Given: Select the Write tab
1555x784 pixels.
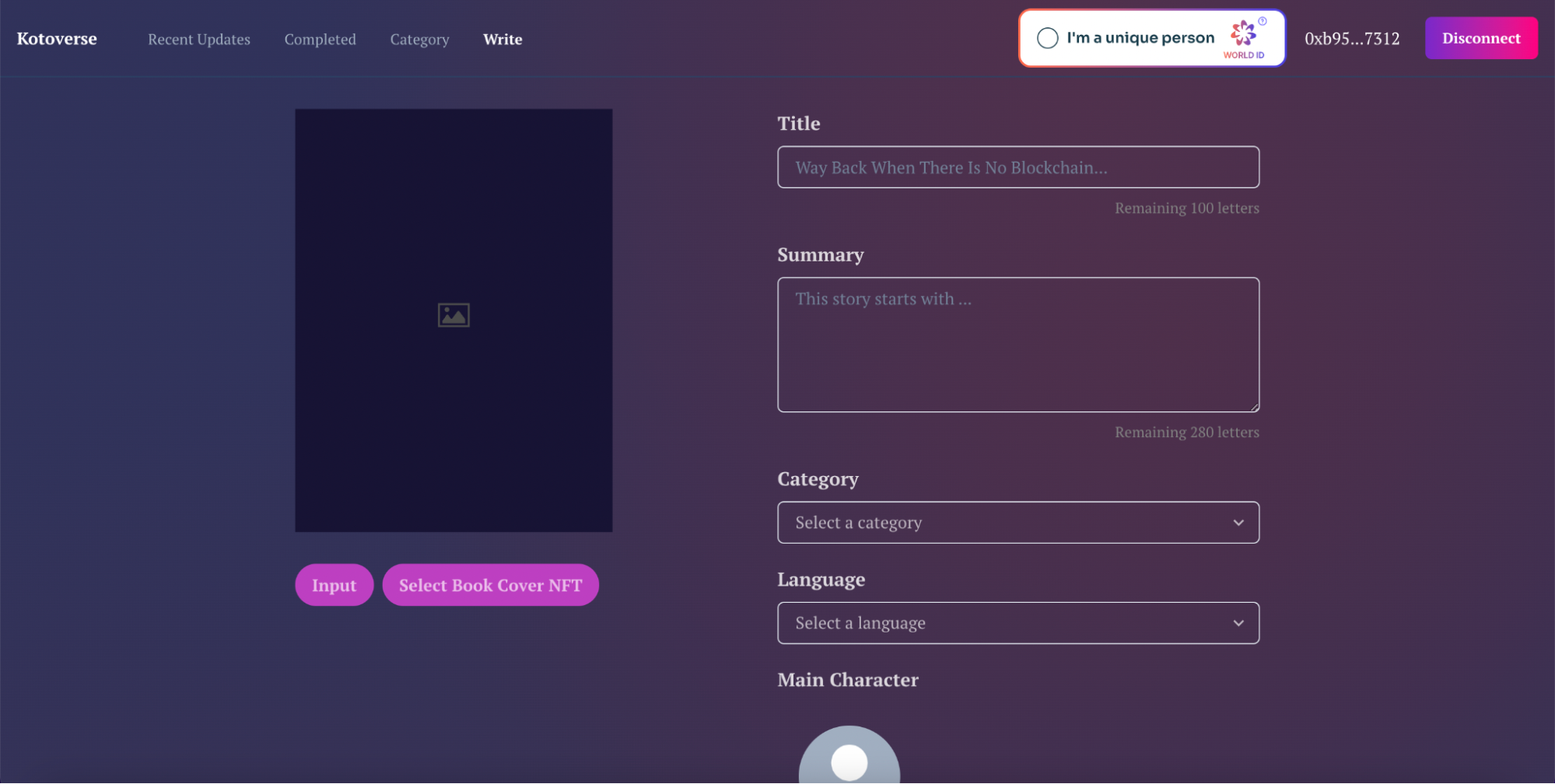Looking at the screenshot, I should tap(502, 39).
